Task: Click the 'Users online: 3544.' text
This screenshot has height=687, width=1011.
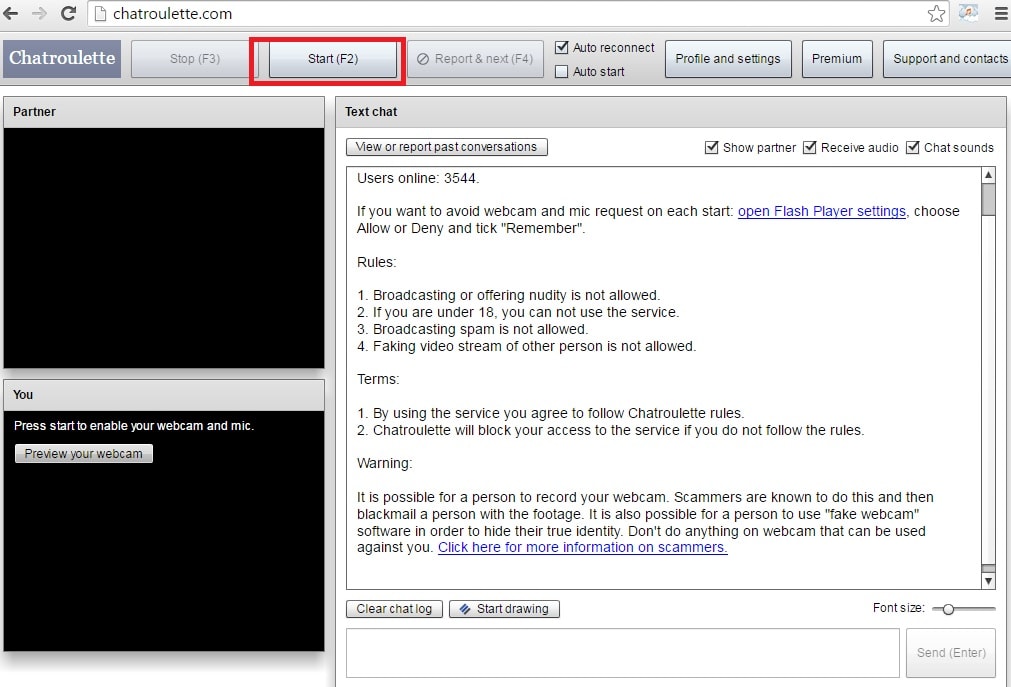Action: [418, 178]
